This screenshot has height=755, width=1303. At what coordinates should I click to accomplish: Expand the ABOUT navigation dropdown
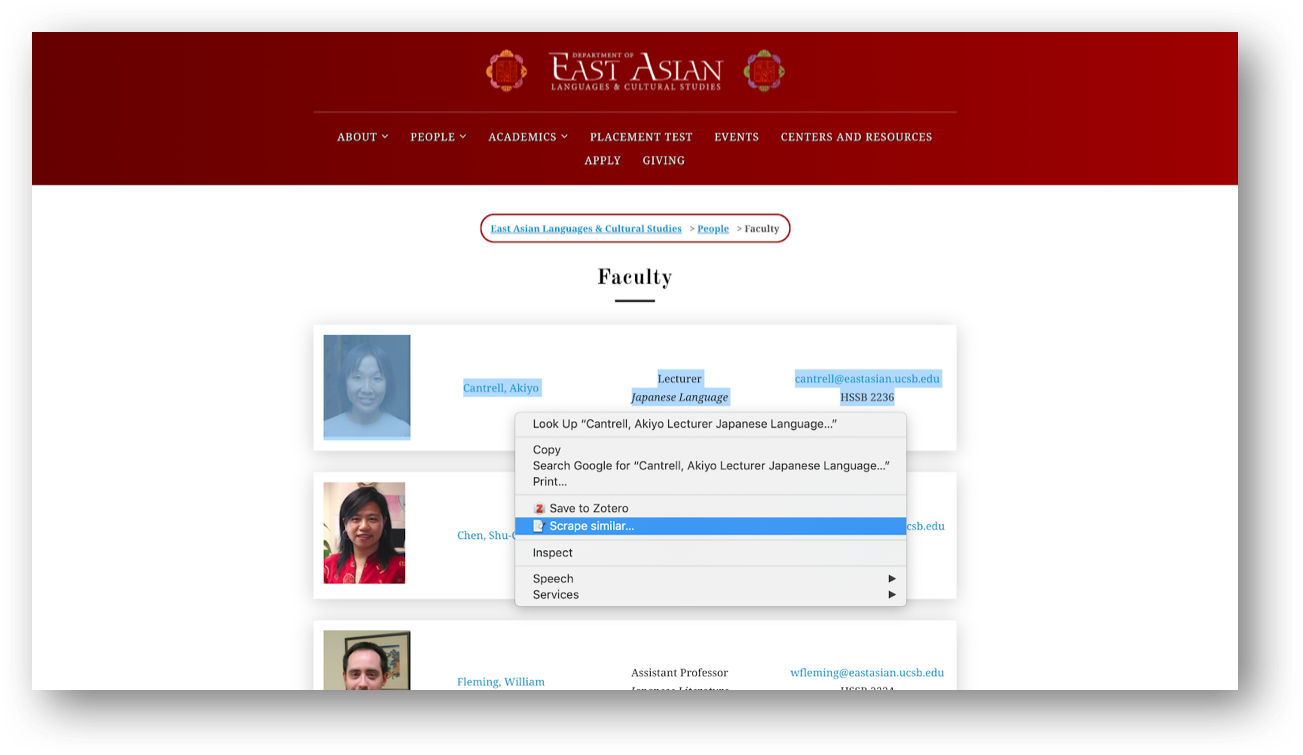[363, 137]
